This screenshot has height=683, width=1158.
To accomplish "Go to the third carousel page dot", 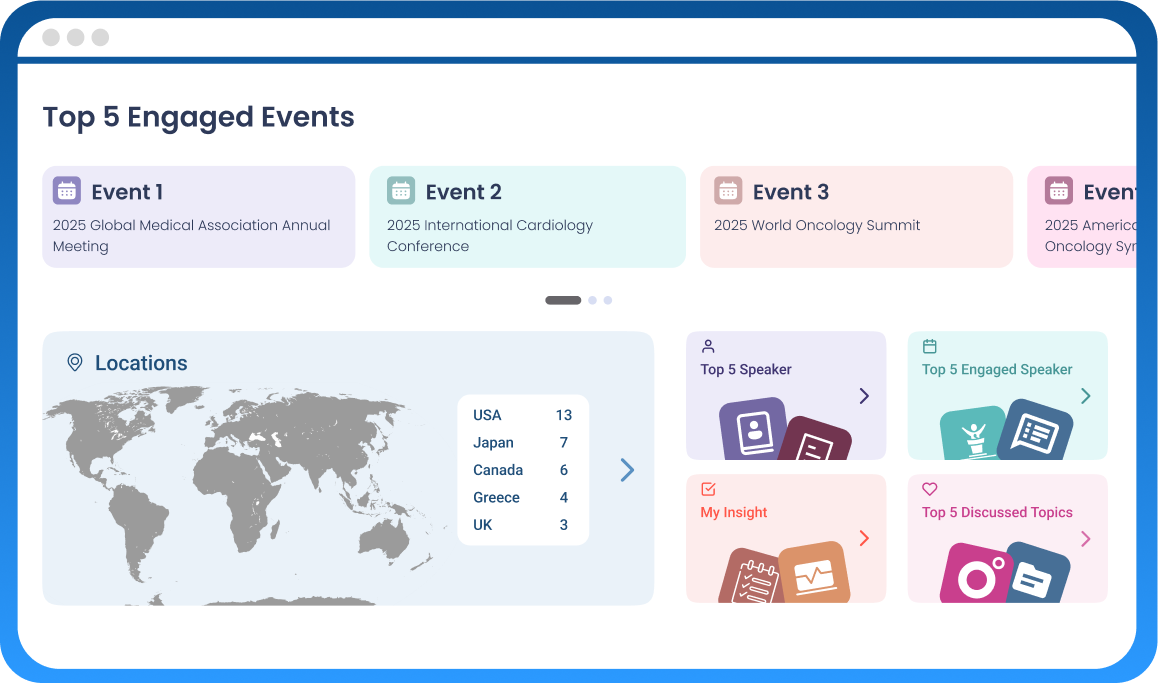I will point(608,300).
